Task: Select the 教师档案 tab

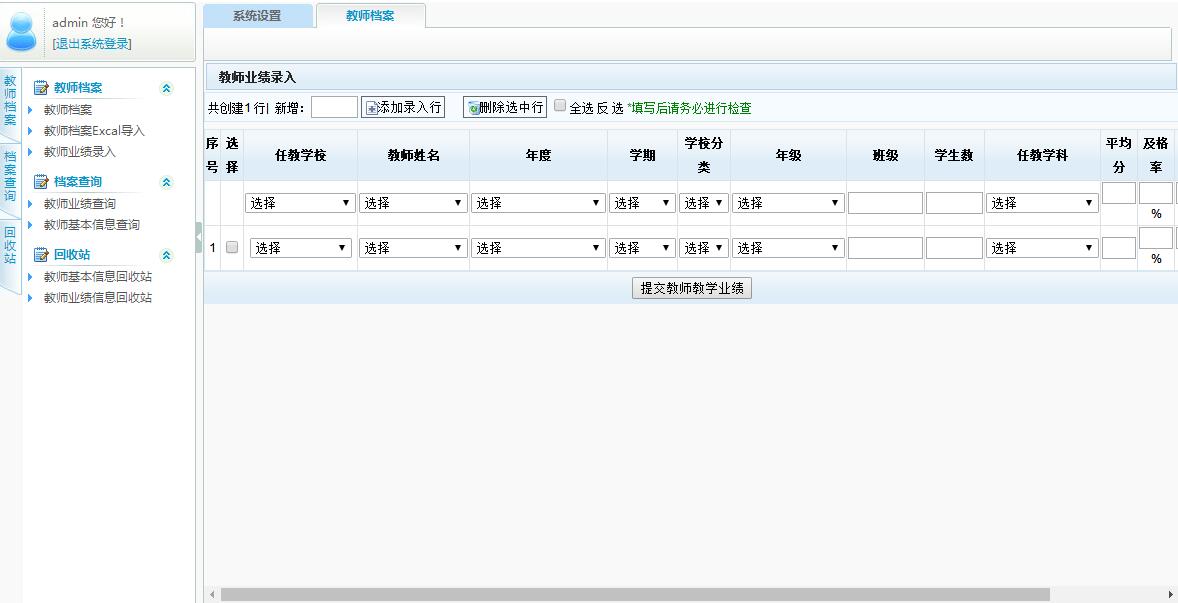Action: pos(370,16)
